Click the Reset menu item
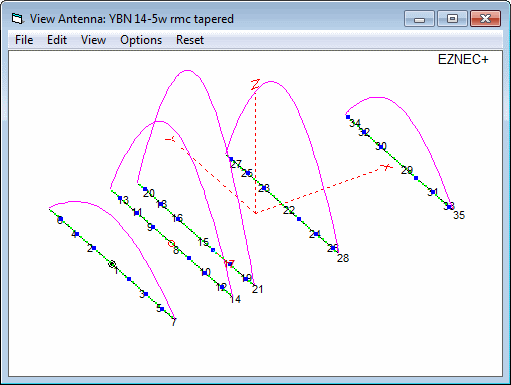The height and width of the screenshot is (385, 511). coord(190,40)
